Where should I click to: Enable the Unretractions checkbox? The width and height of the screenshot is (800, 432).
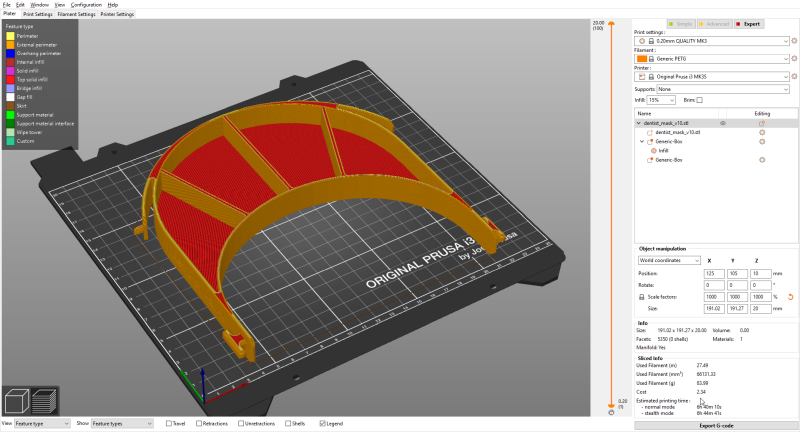point(241,423)
